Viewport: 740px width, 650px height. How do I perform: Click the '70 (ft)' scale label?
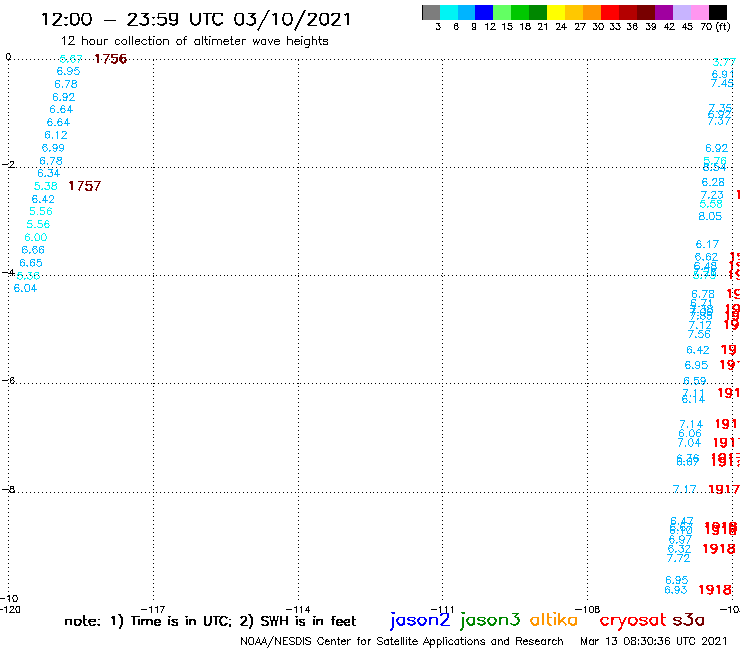click(715, 26)
